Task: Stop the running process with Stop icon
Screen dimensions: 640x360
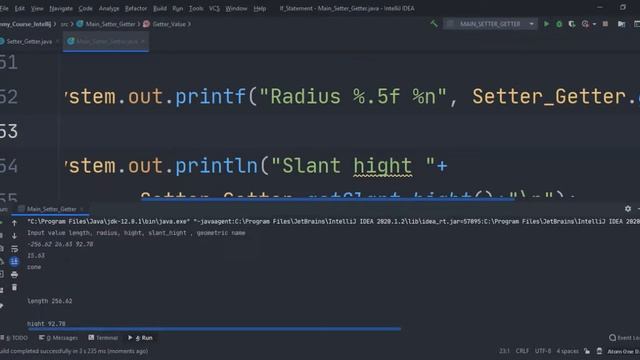Action: [605, 24]
